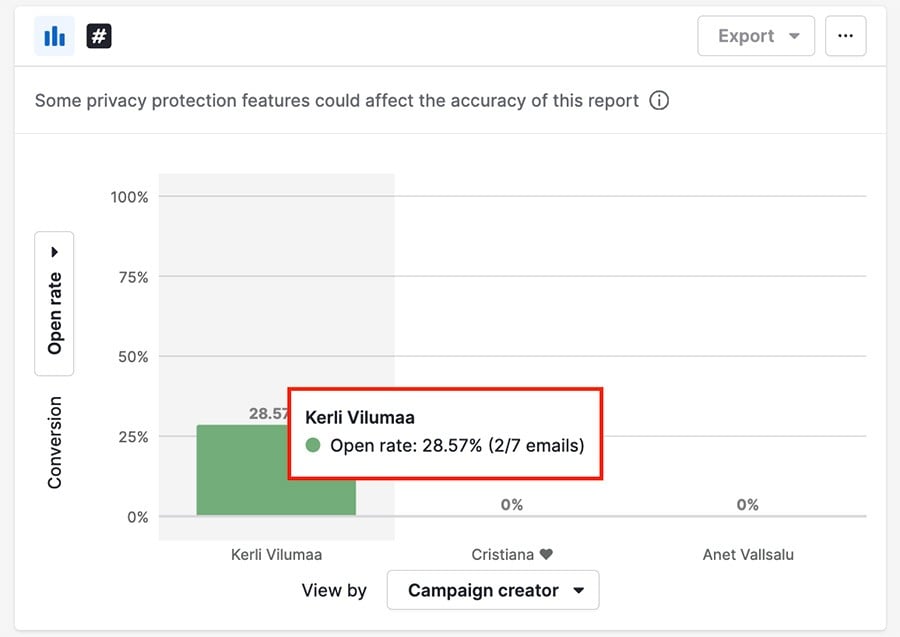The height and width of the screenshot is (637, 900).
Task: Click the green dot in the tooltip
Action: tap(313, 445)
